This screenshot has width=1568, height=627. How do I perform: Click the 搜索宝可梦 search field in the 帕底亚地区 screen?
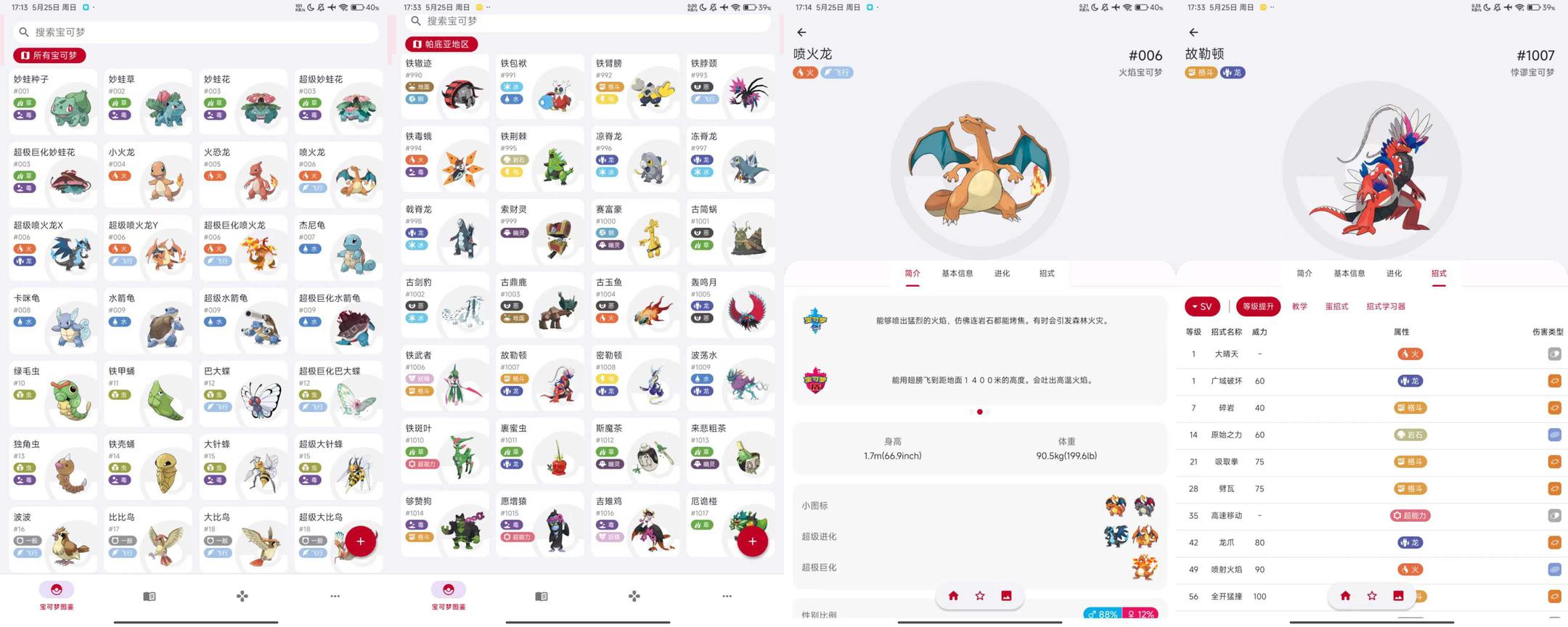click(588, 22)
